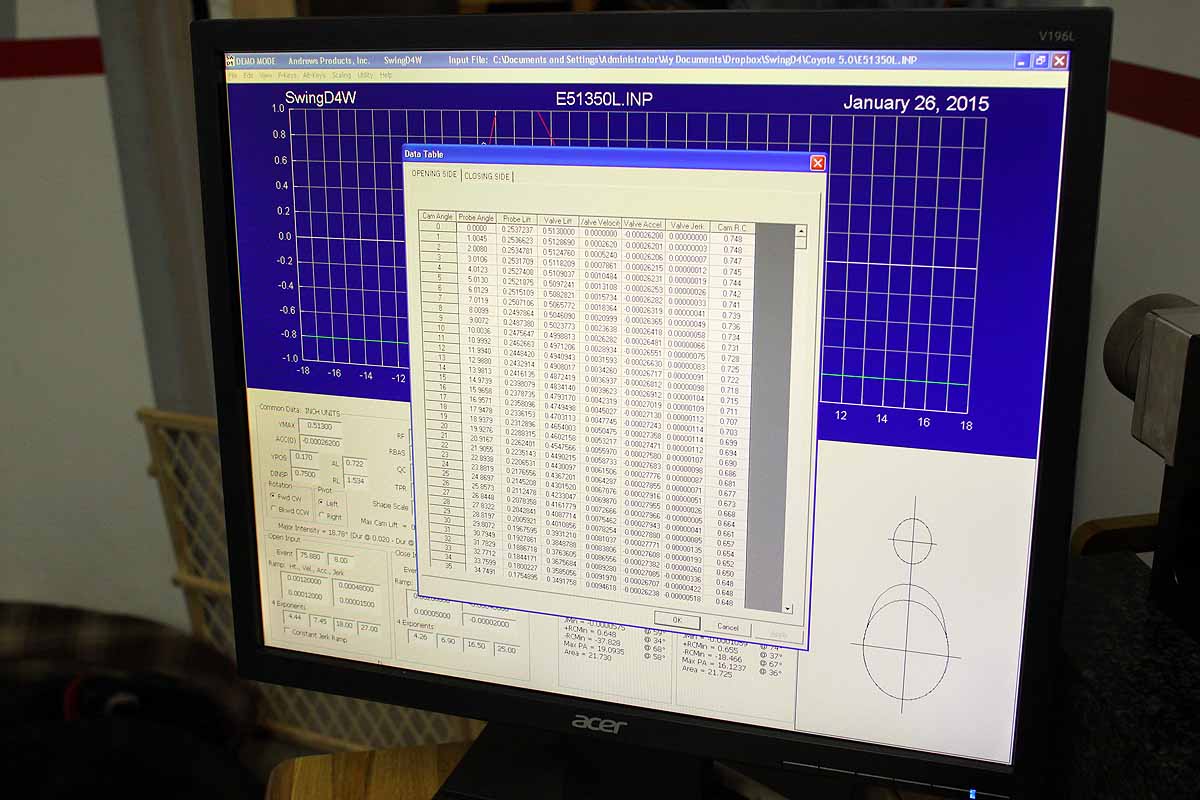Open the Utility menu
This screenshot has height=800, width=1200.
click(365, 75)
